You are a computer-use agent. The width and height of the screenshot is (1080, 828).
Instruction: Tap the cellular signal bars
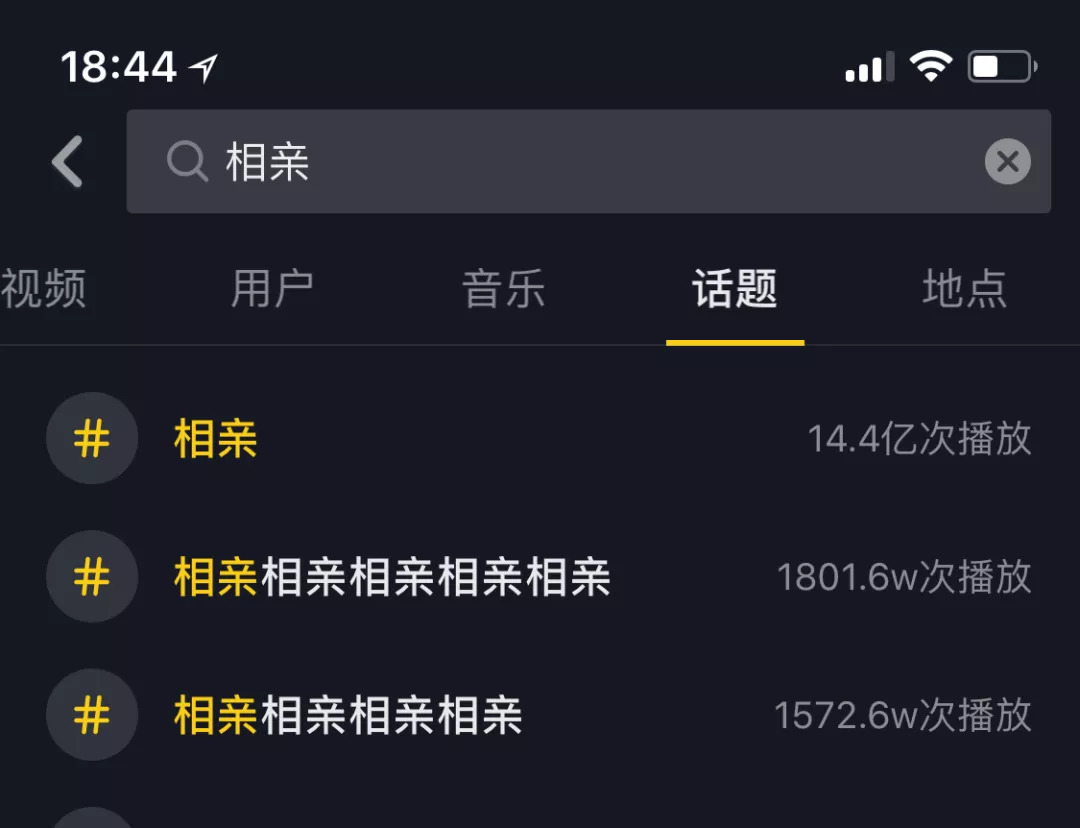pyautogui.click(x=868, y=68)
